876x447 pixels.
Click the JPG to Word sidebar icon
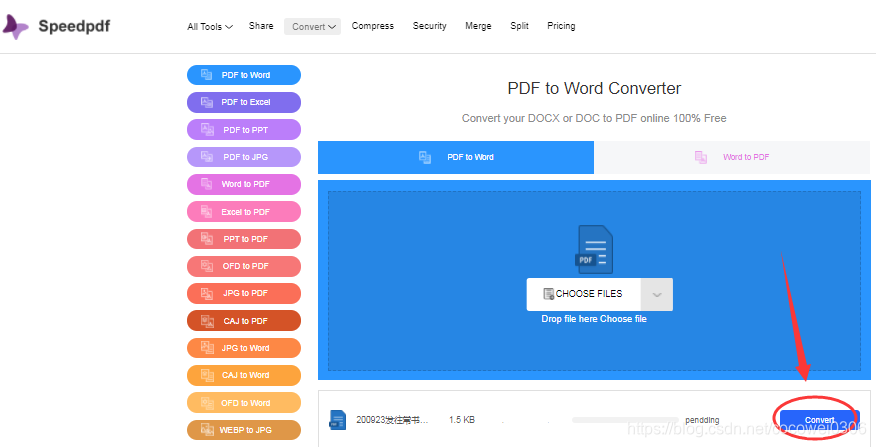pos(207,348)
